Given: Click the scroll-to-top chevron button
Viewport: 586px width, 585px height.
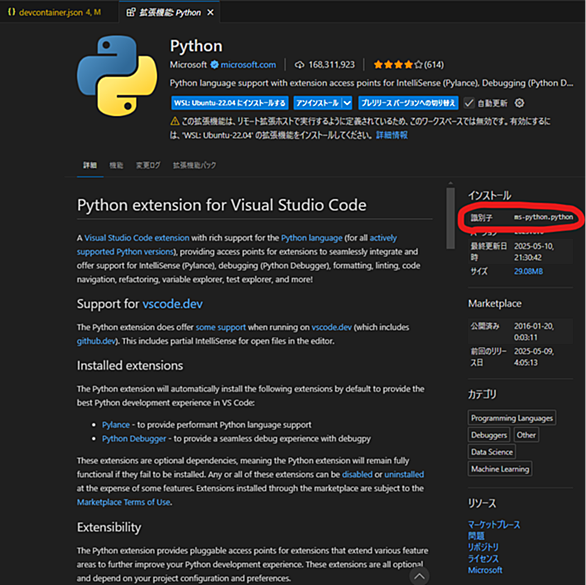Looking at the screenshot, I should click(x=419, y=577).
